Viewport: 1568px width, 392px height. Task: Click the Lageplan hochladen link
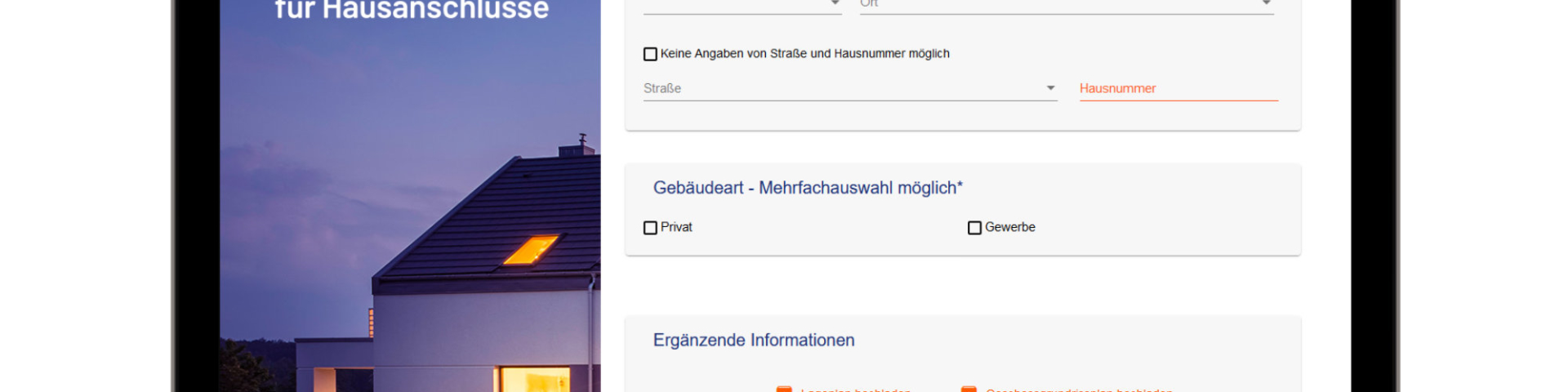point(855,390)
